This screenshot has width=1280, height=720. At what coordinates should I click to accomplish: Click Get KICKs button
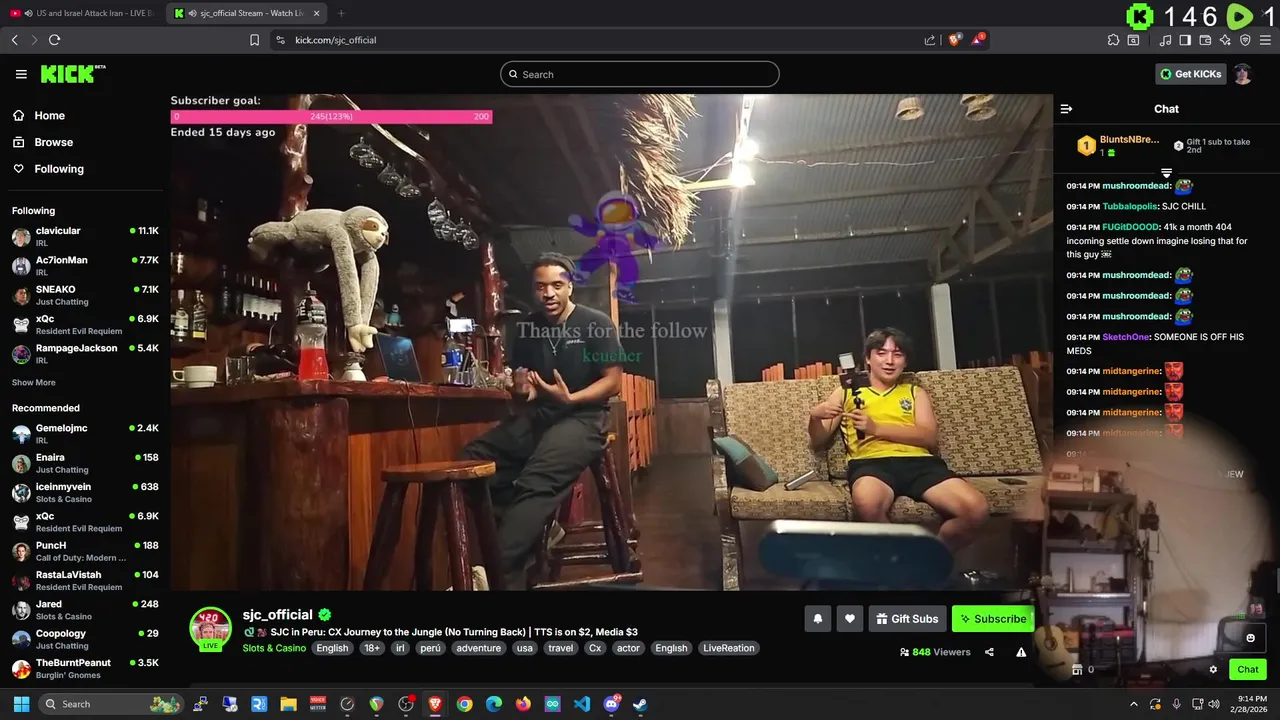click(1190, 74)
